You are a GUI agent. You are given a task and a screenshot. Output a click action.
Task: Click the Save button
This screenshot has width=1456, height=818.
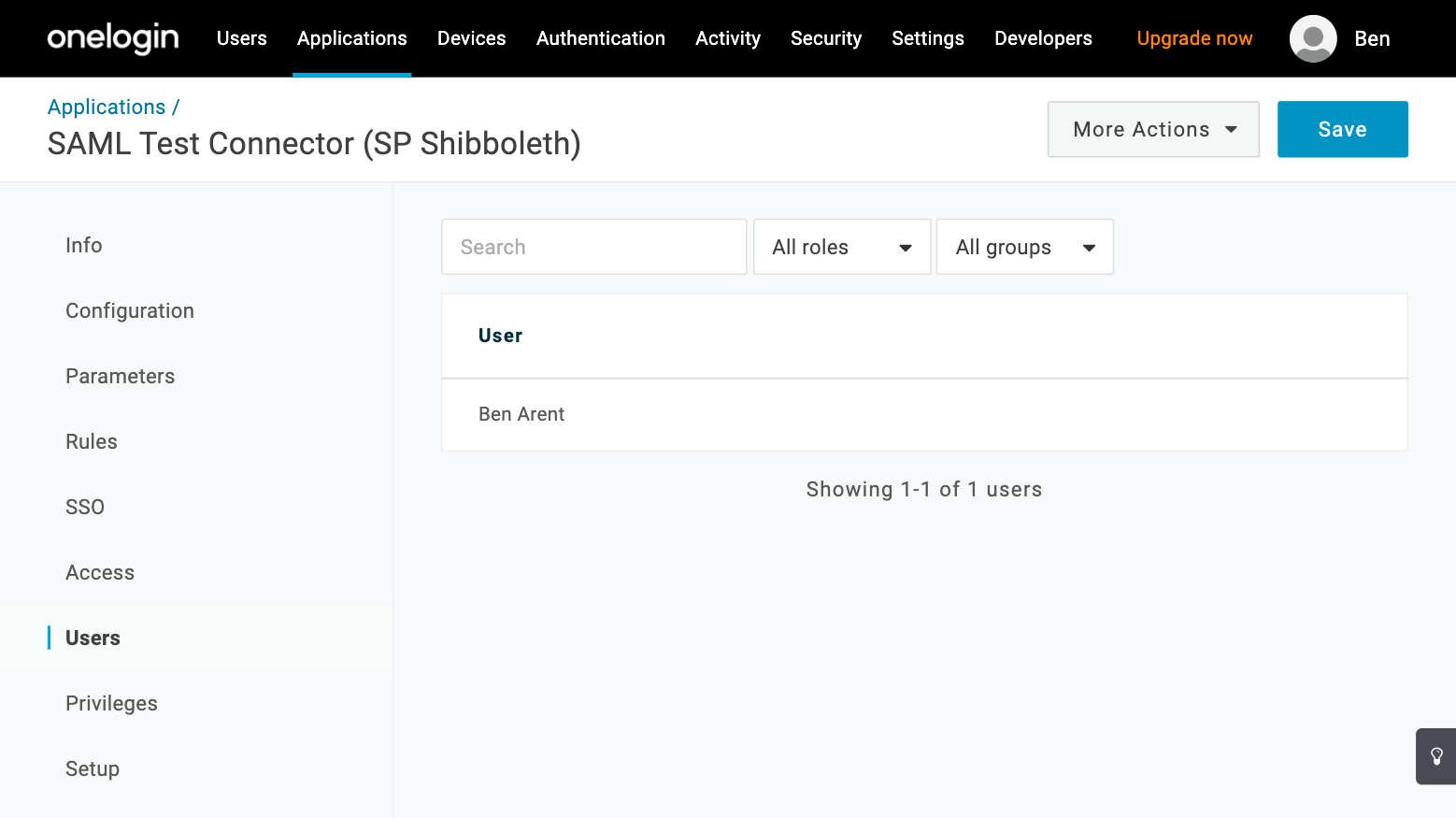coord(1342,129)
